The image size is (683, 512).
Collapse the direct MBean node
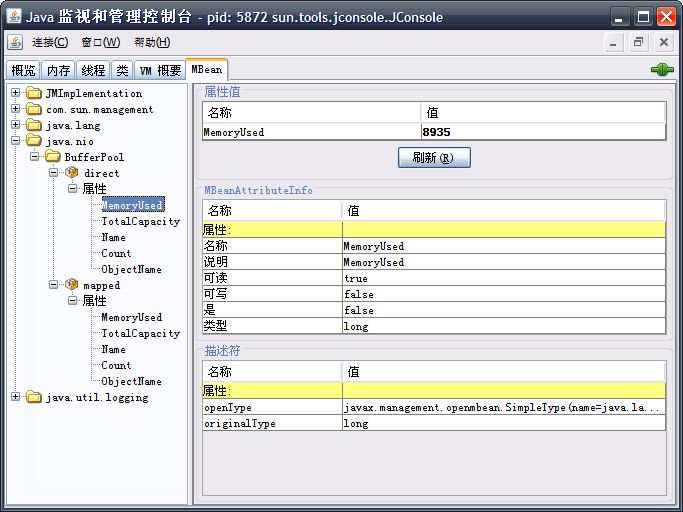point(54,173)
